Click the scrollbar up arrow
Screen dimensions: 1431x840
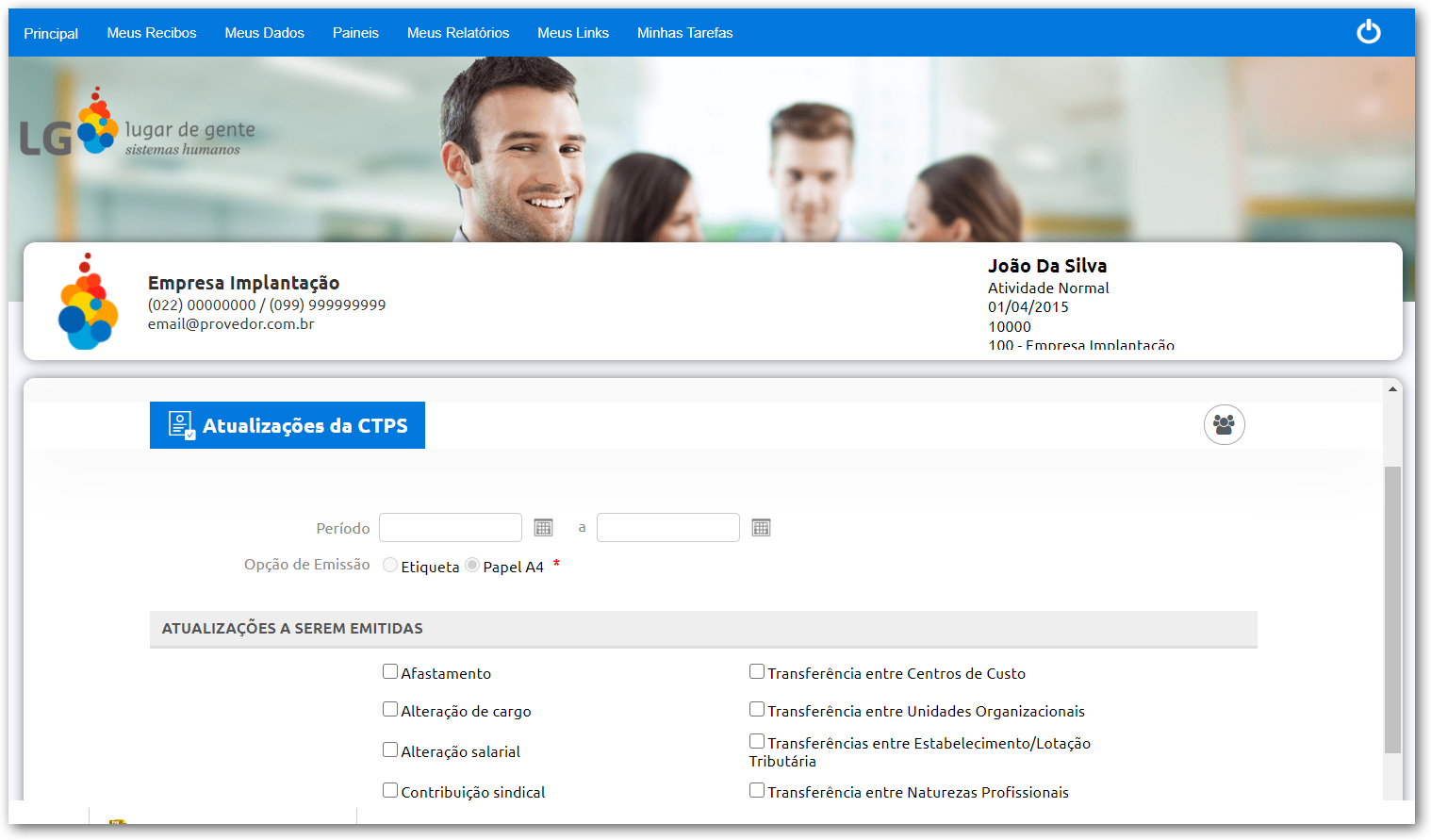point(1392,387)
